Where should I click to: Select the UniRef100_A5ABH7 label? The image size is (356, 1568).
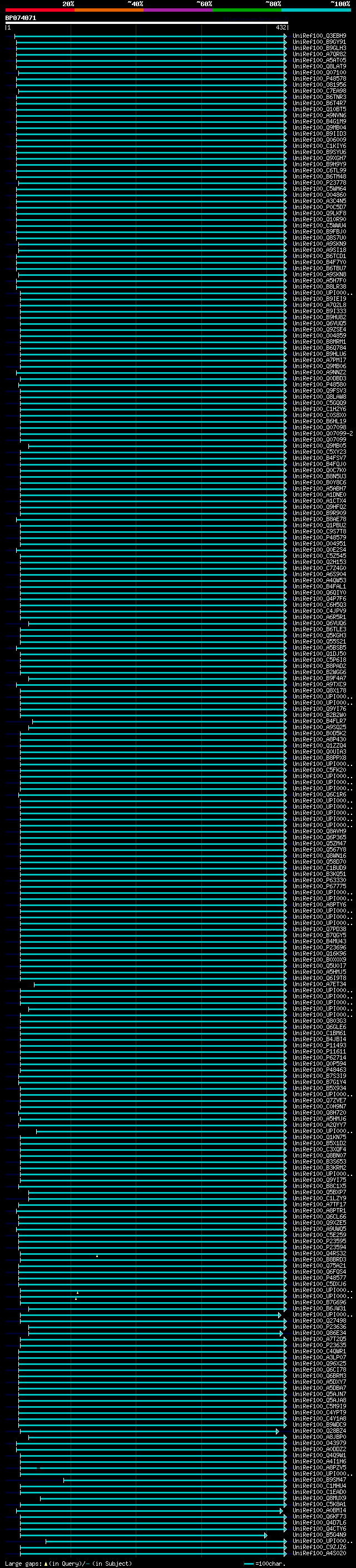coord(319,489)
